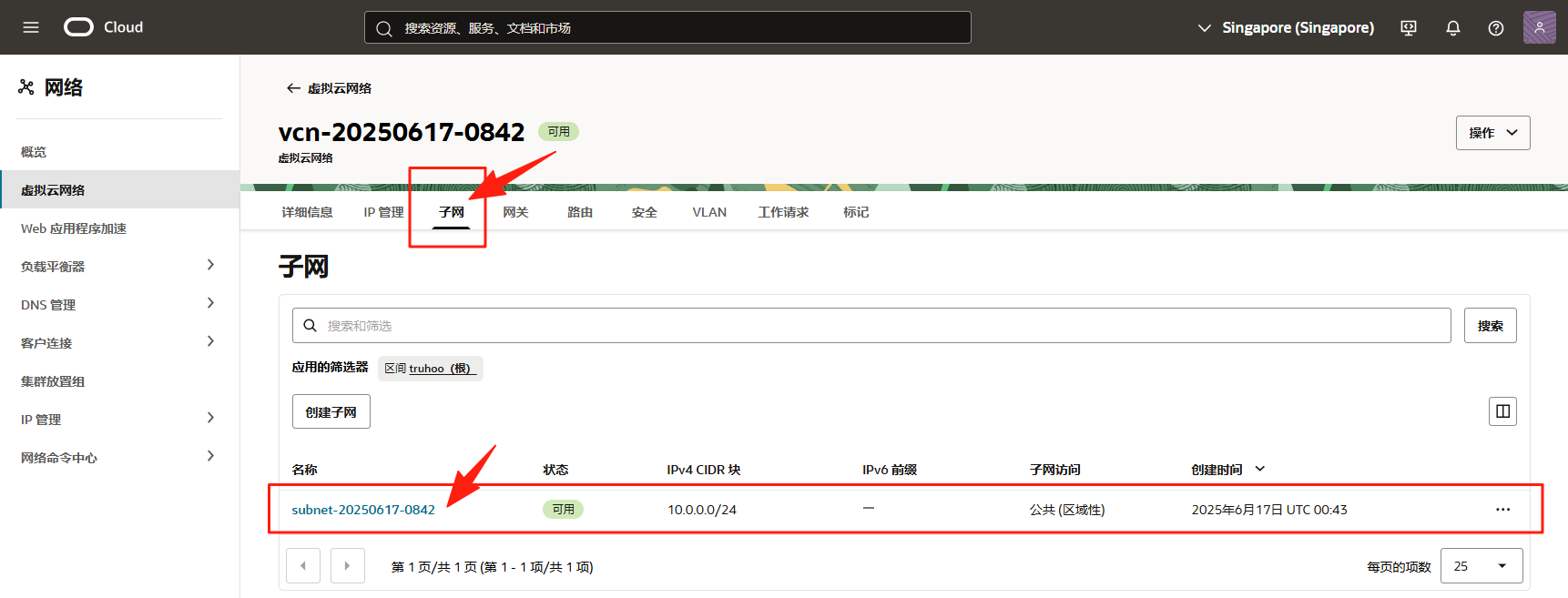The image size is (1568, 598).
Task: Open the user profile avatar
Action: click(x=1539, y=27)
